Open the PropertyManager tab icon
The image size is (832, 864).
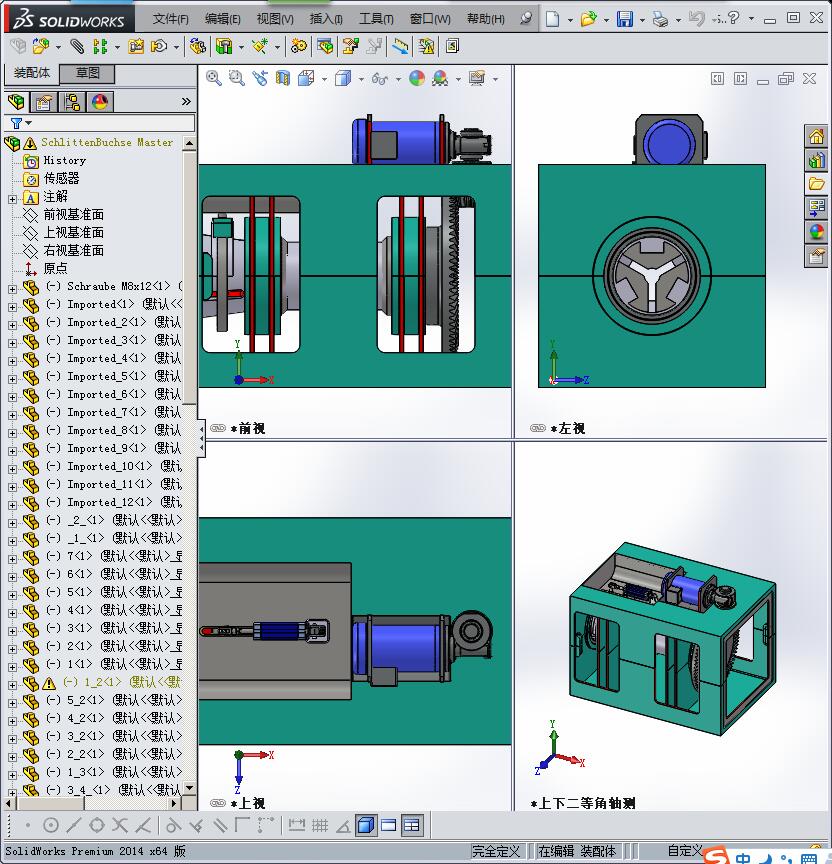click(44, 102)
